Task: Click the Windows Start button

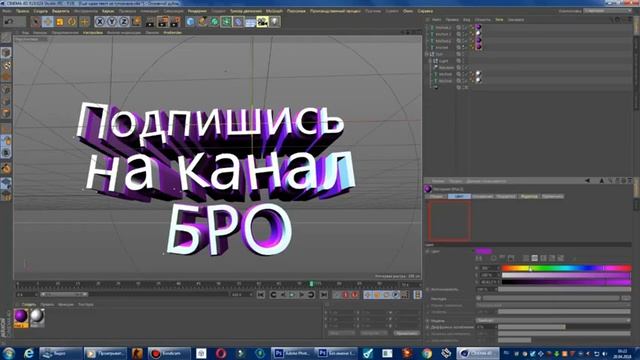Action: click(9, 353)
